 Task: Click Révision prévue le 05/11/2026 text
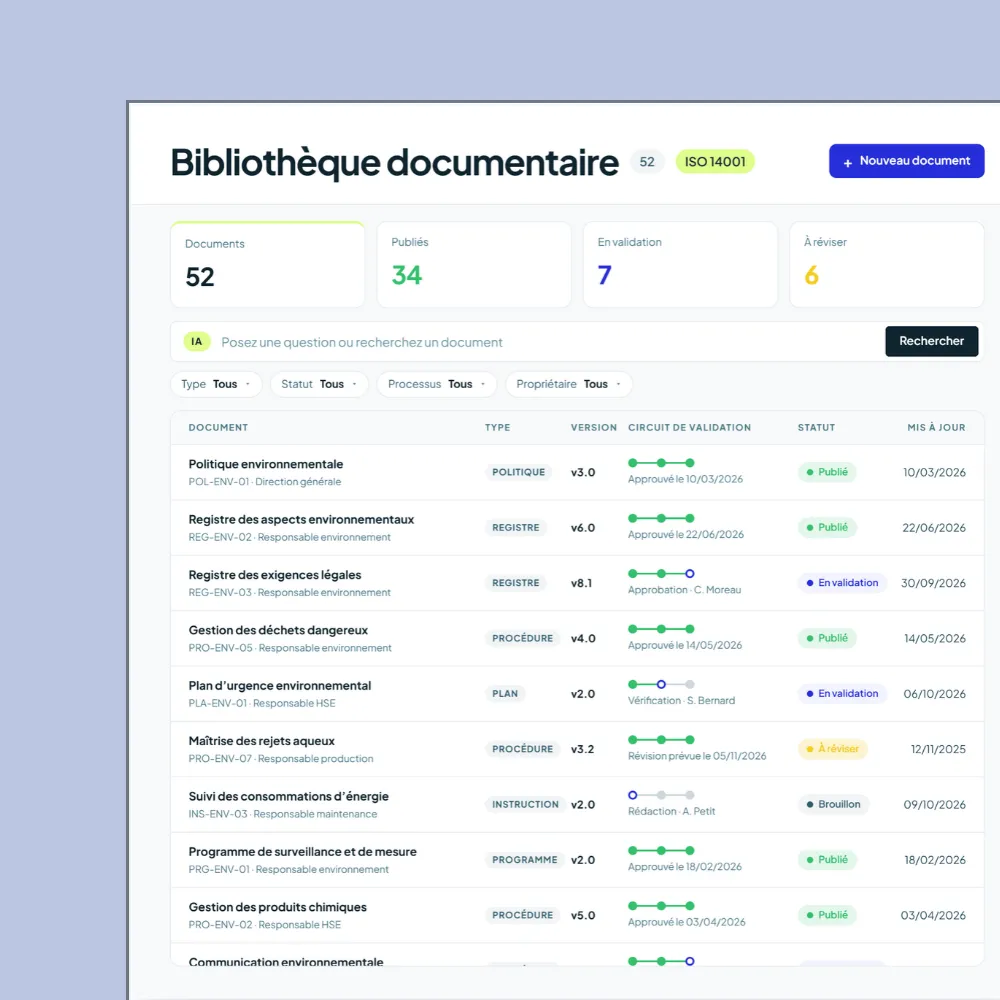pyautogui.click(x=697, y=756)
